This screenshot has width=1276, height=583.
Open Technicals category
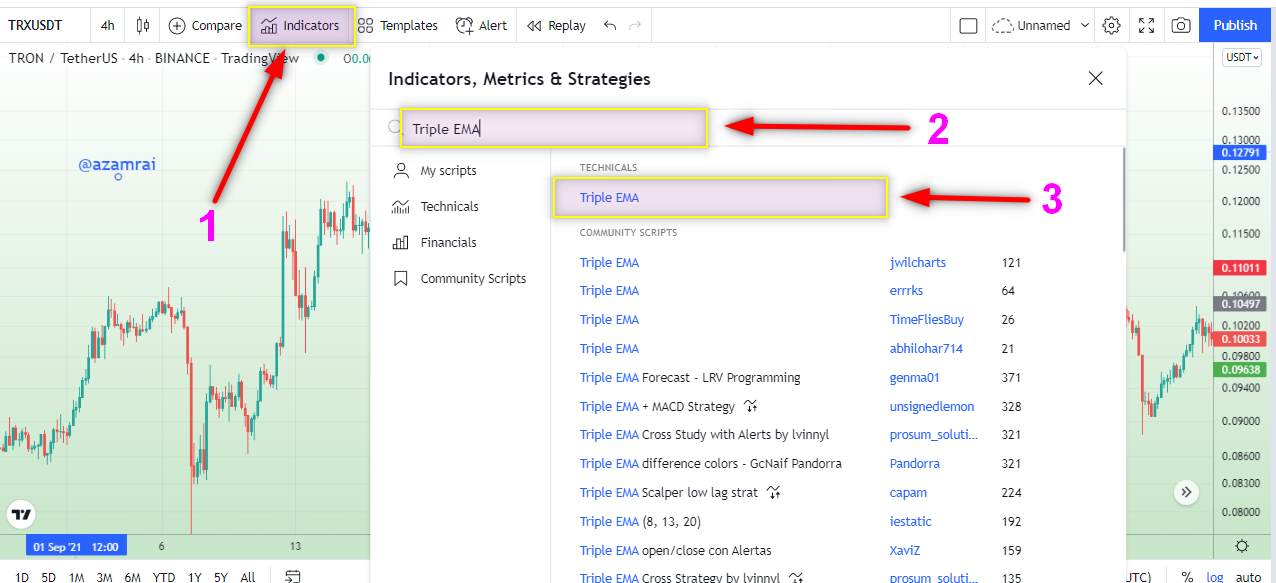point(435,207)
